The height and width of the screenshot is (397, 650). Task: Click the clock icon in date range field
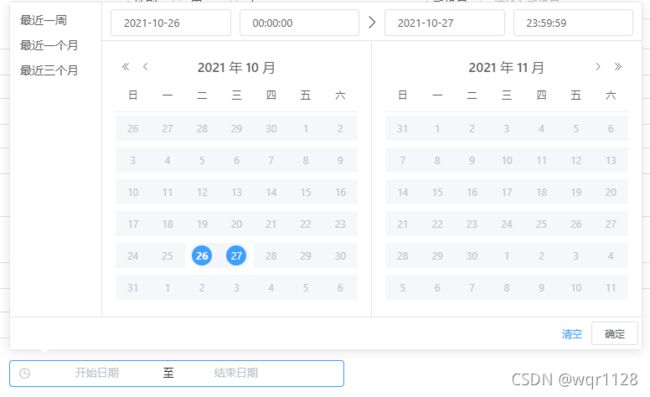pos(25,373)
